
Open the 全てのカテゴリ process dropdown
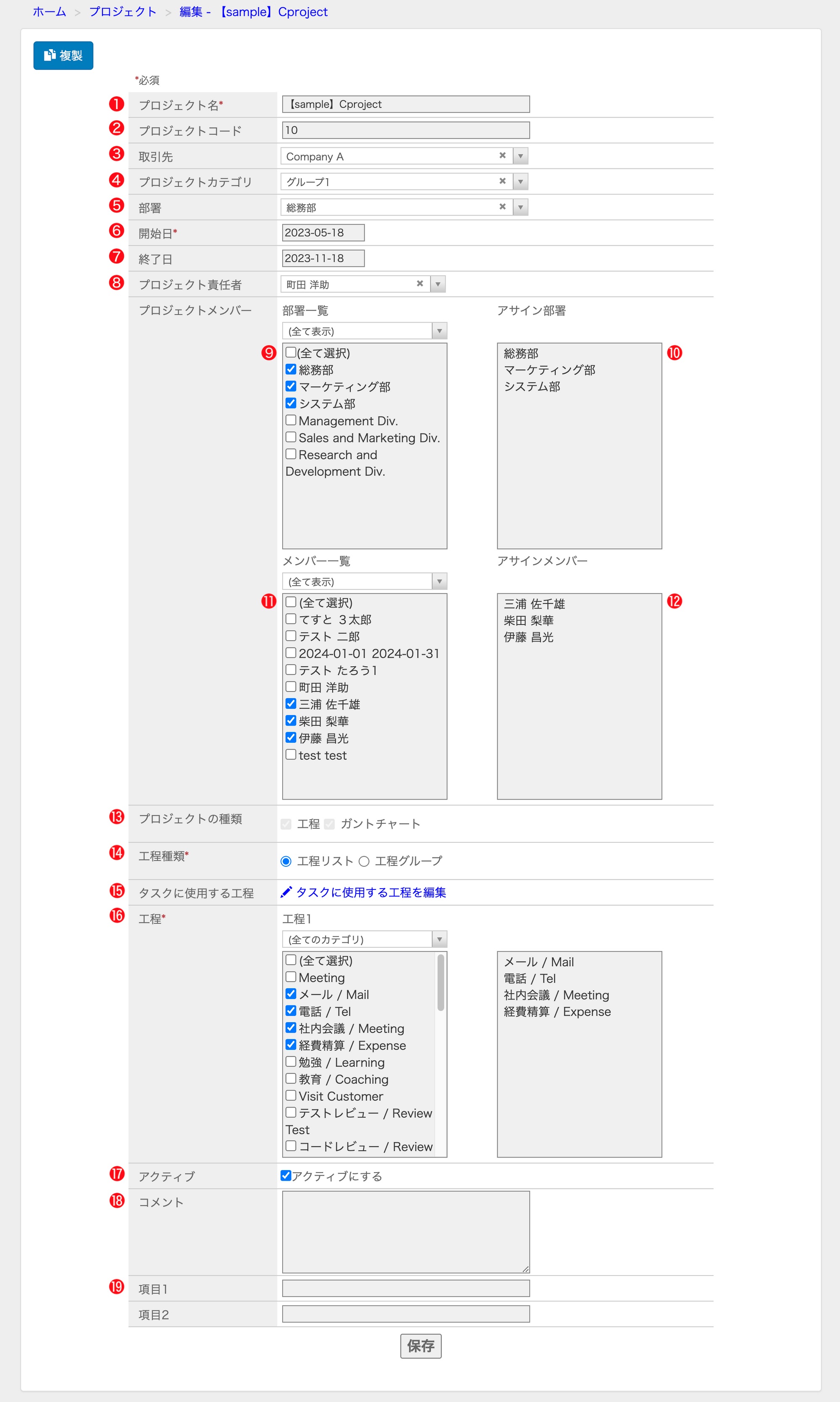[439, 939]
